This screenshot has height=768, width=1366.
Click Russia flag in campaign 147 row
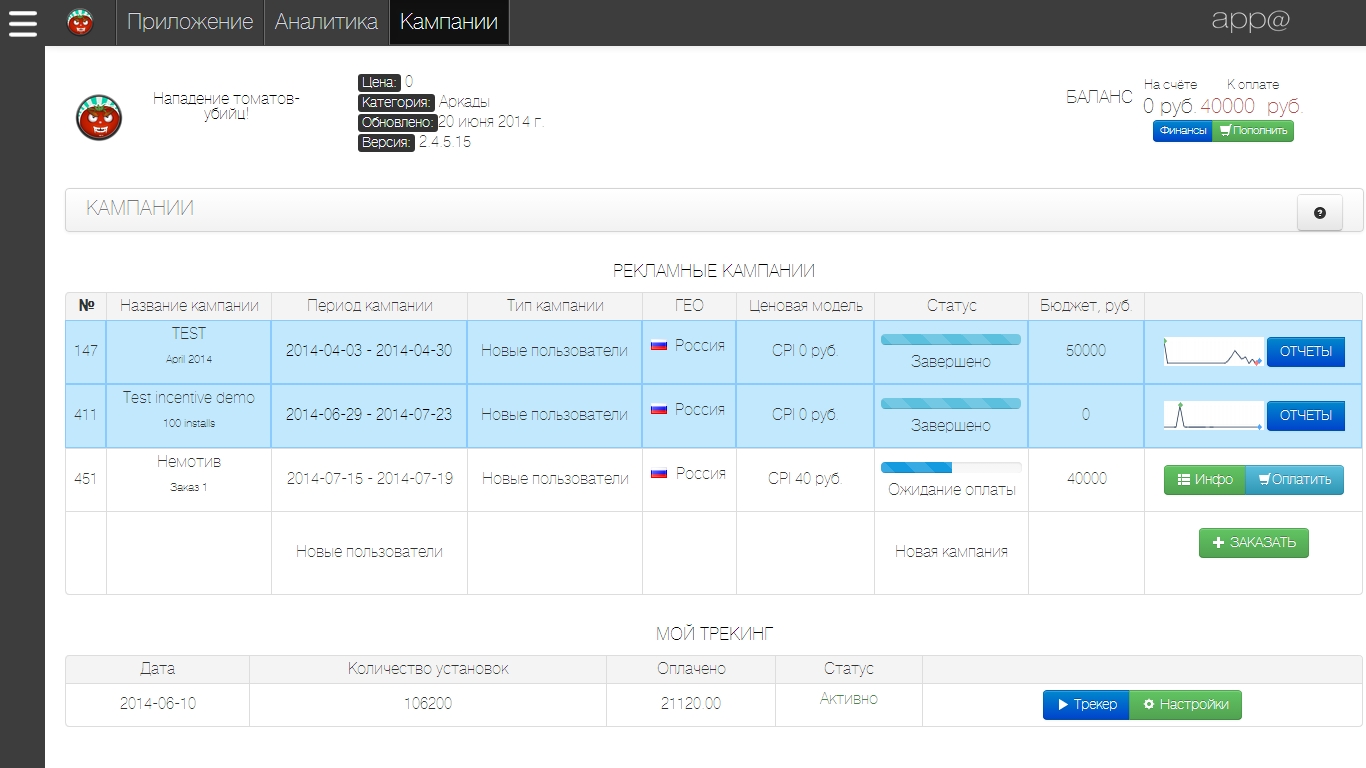pos(659,345)
